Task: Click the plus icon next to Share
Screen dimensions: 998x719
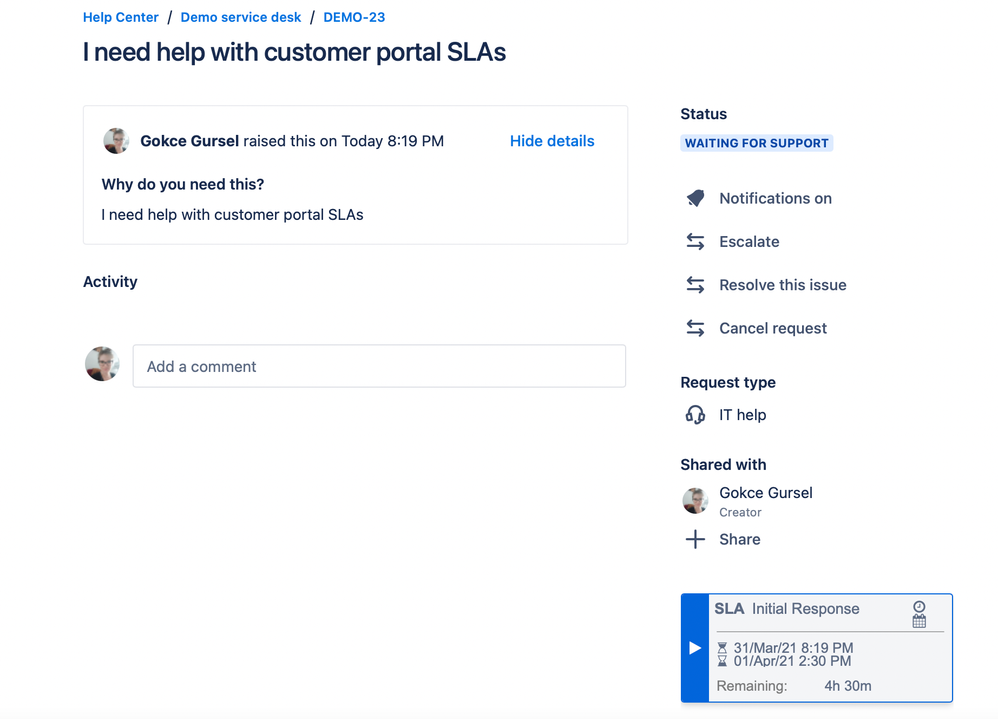Action: [x=695, y=540]
